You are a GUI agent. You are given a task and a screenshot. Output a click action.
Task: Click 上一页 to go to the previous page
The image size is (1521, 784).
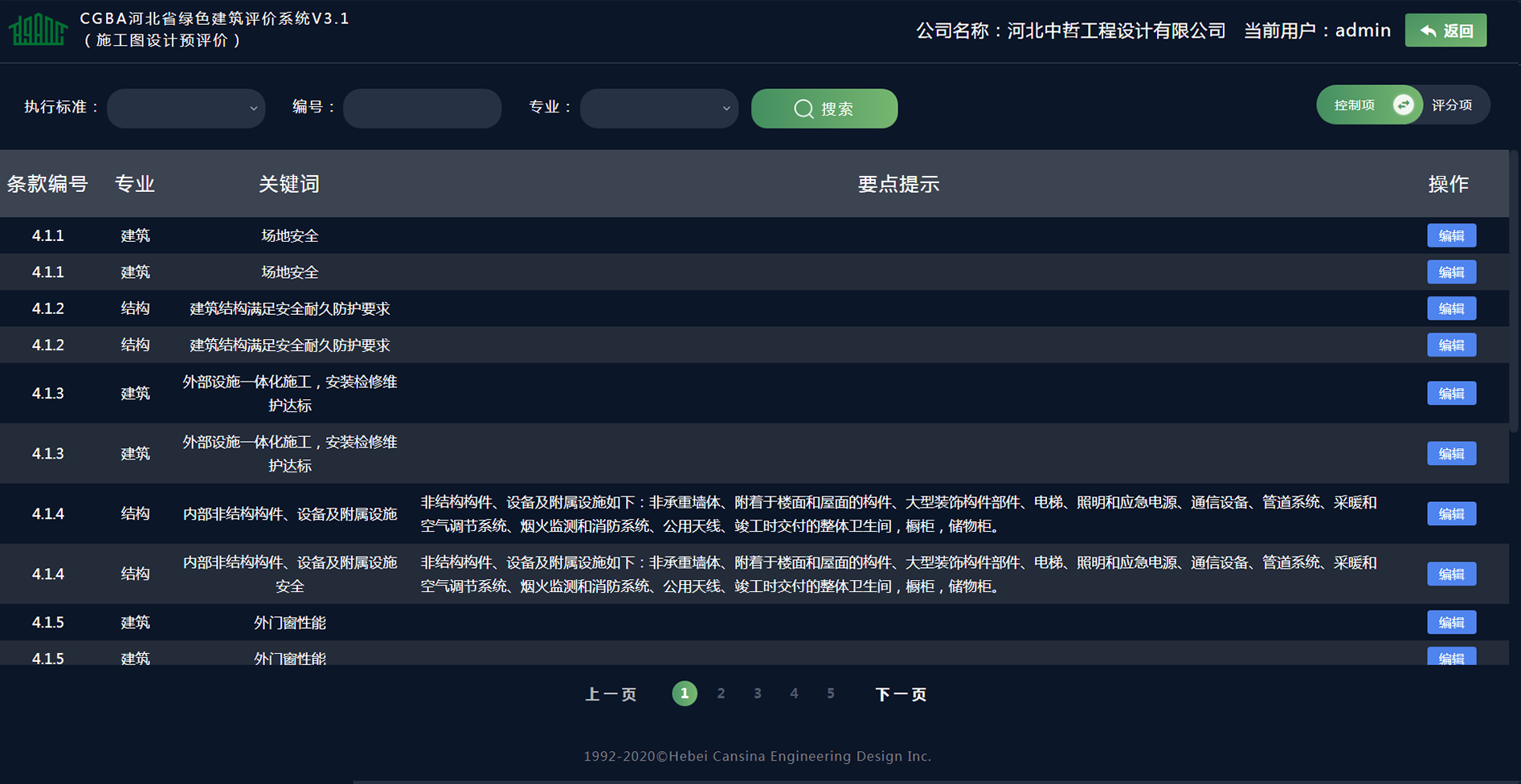pos(611,694)
